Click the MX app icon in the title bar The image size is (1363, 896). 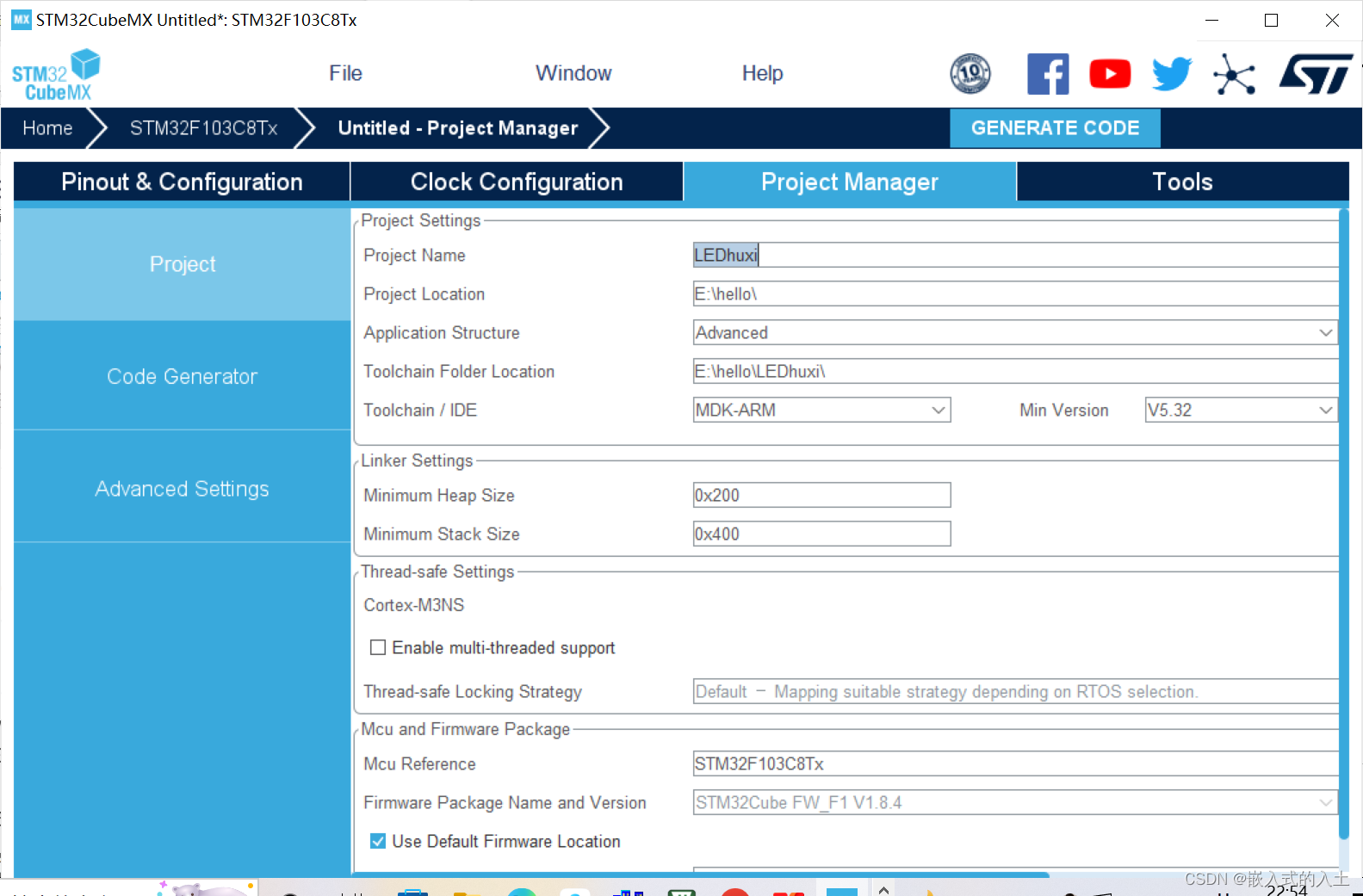click(21, 20)
